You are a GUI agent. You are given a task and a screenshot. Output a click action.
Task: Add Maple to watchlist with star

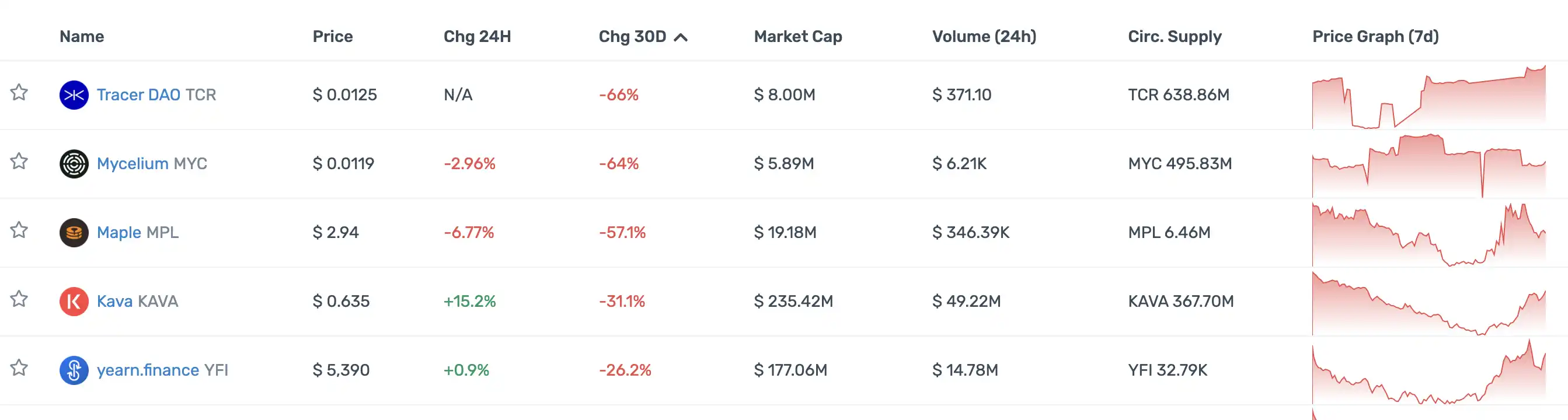pyautogui.click(x=19, y=230)
